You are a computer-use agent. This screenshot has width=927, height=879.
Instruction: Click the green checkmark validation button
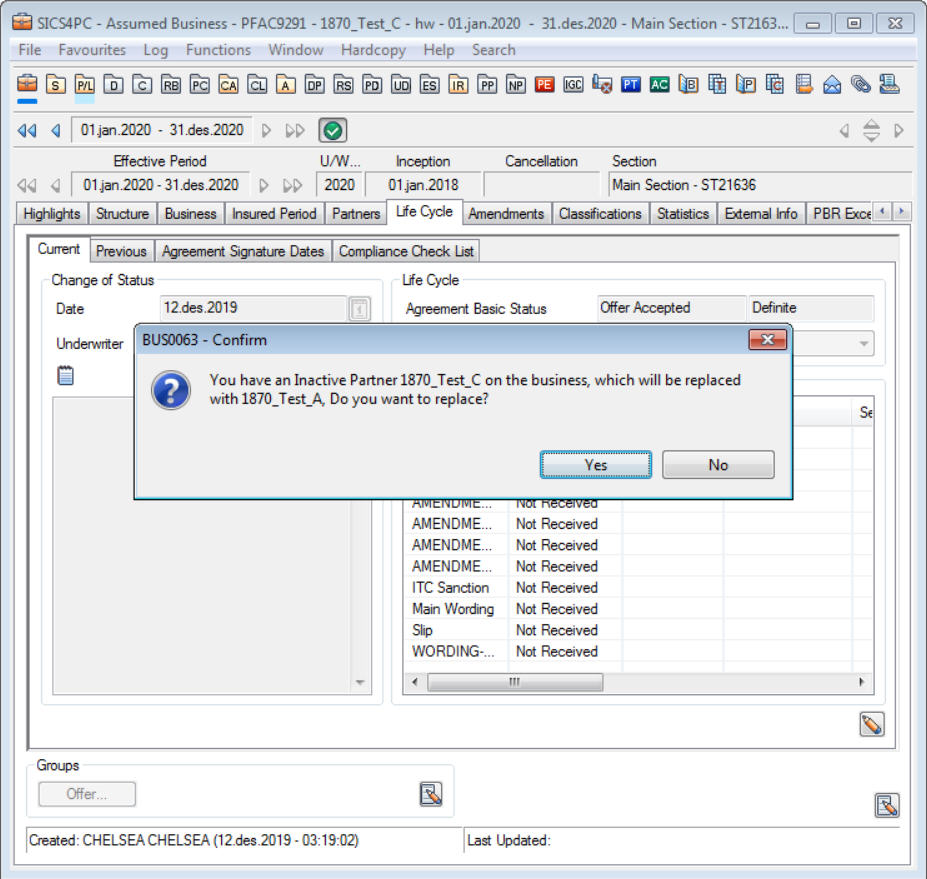click(x=333, y=130)
